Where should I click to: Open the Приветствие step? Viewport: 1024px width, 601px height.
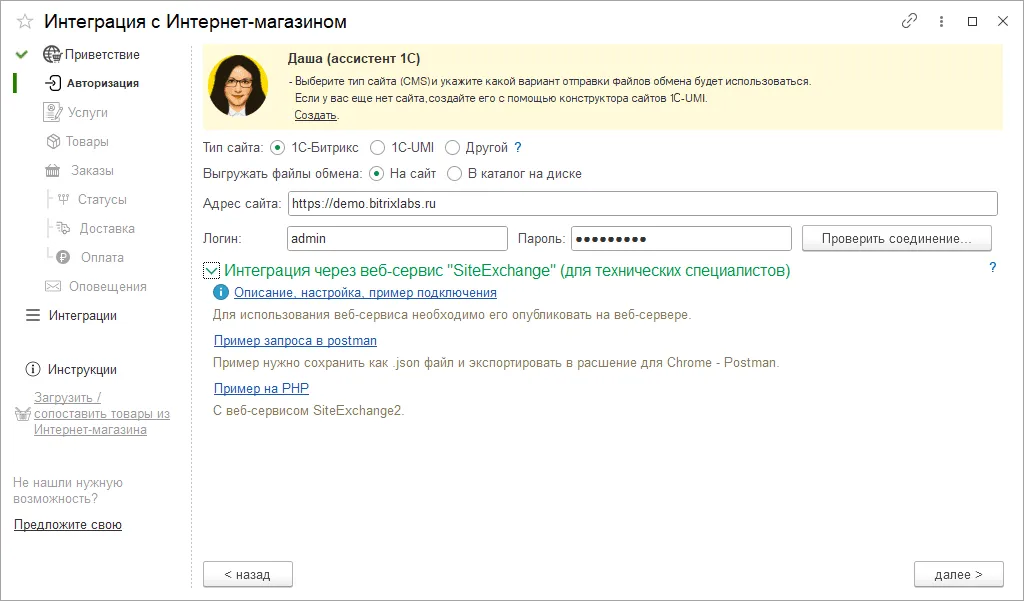[x=103, y=55]
